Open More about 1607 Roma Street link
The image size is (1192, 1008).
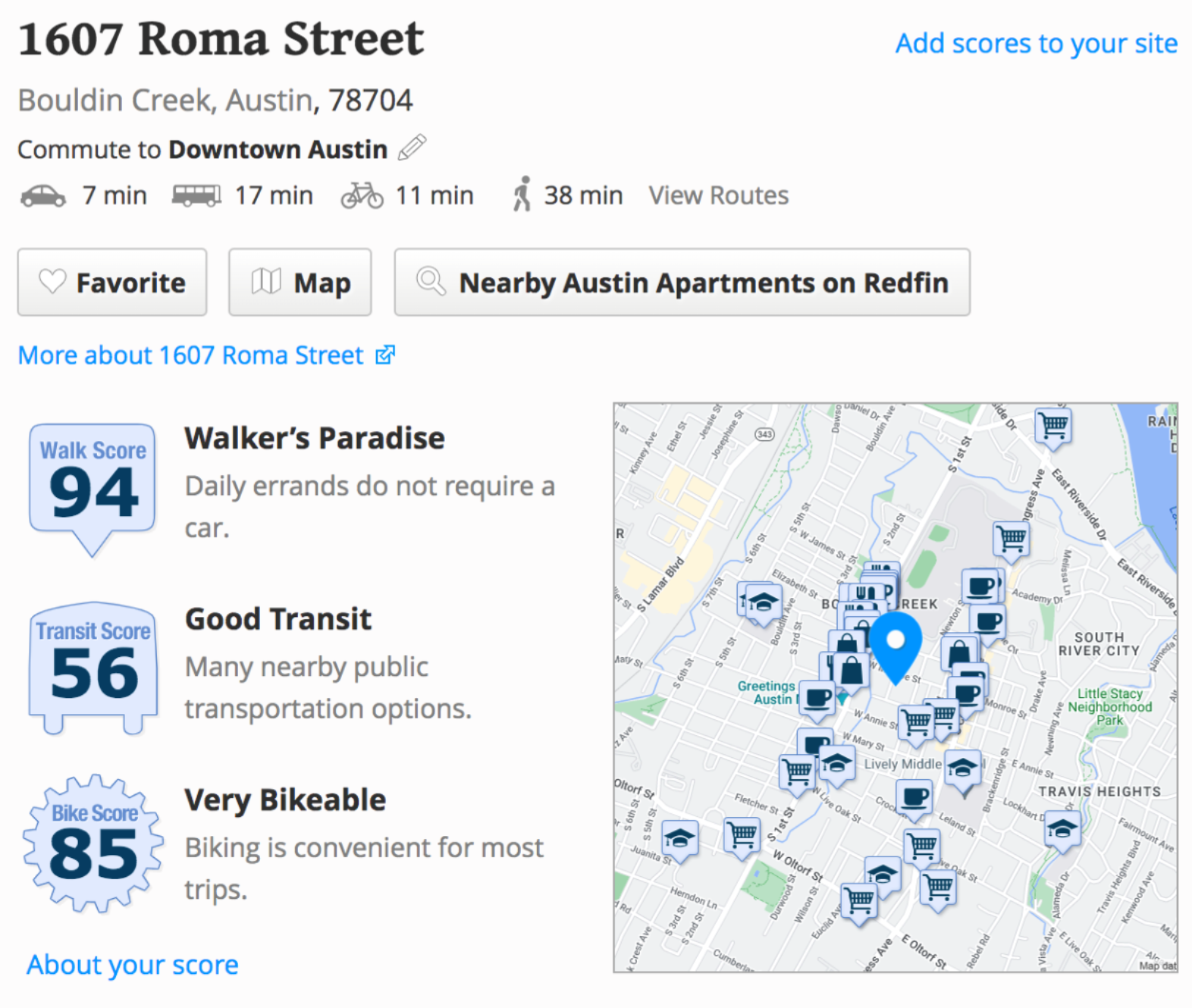(x=206, y=355)
